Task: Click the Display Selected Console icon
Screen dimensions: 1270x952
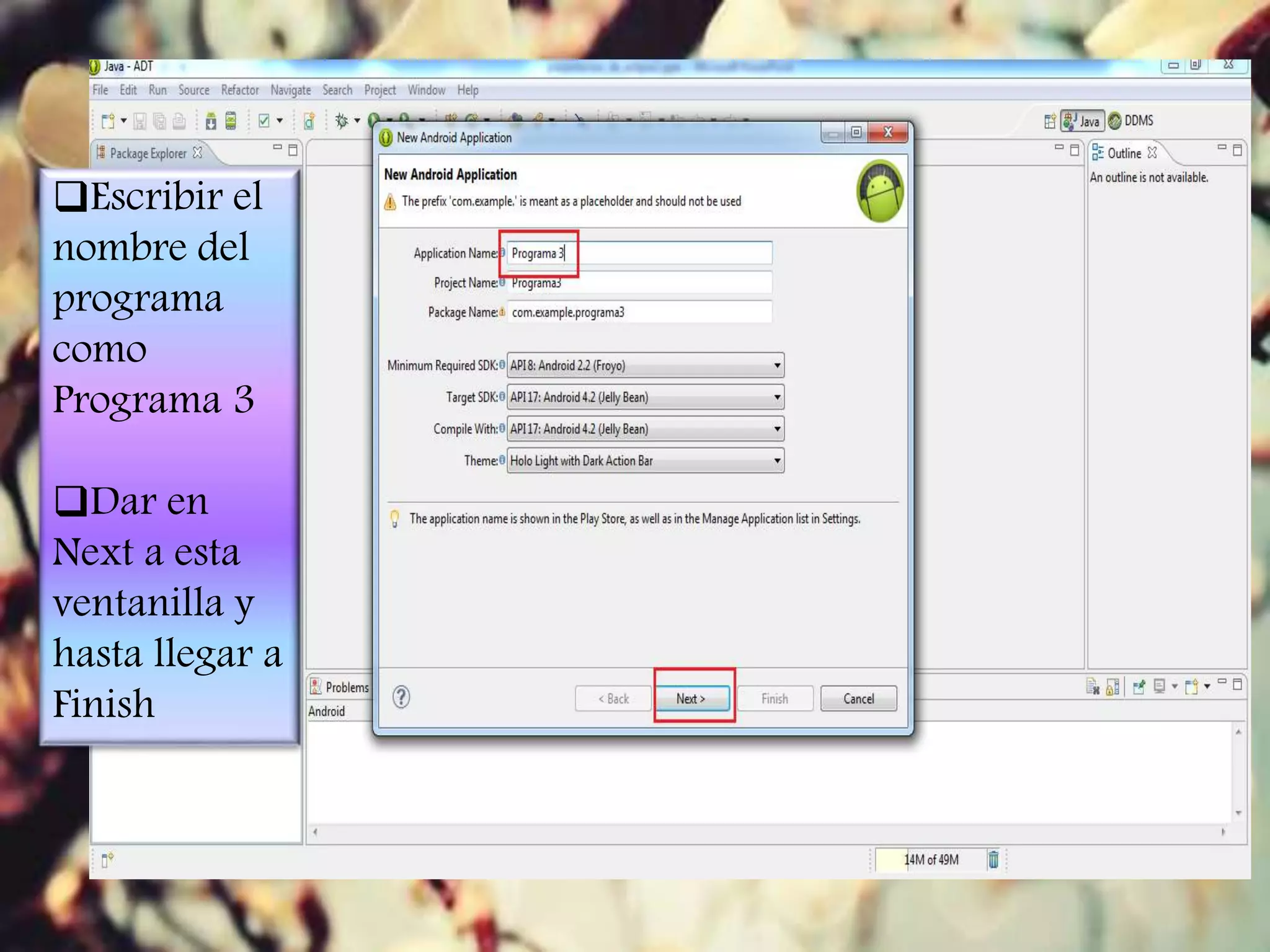Action: pyautogui.click(x=1159, y=686)
